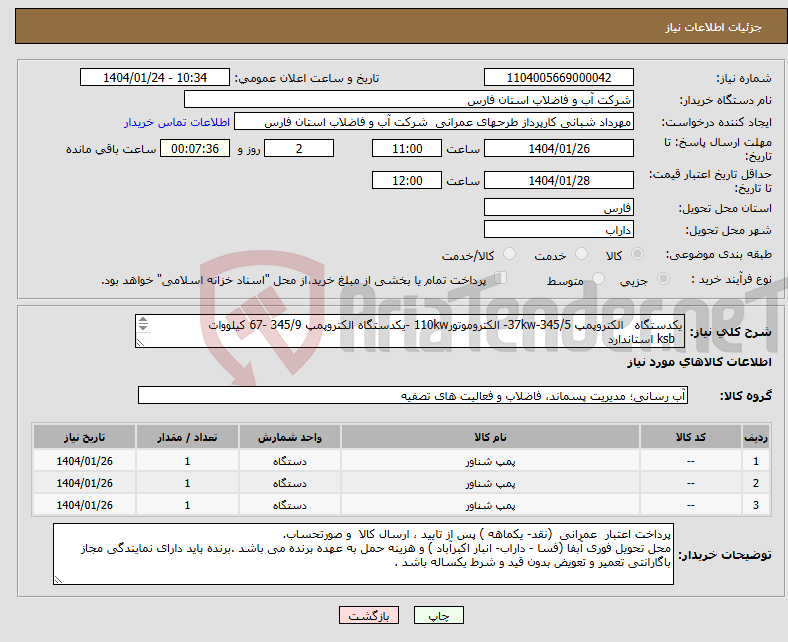Screen dimensions: 788x642
Task: Click پمپ شناور in row 3
Action: click(x=490, y=505)
